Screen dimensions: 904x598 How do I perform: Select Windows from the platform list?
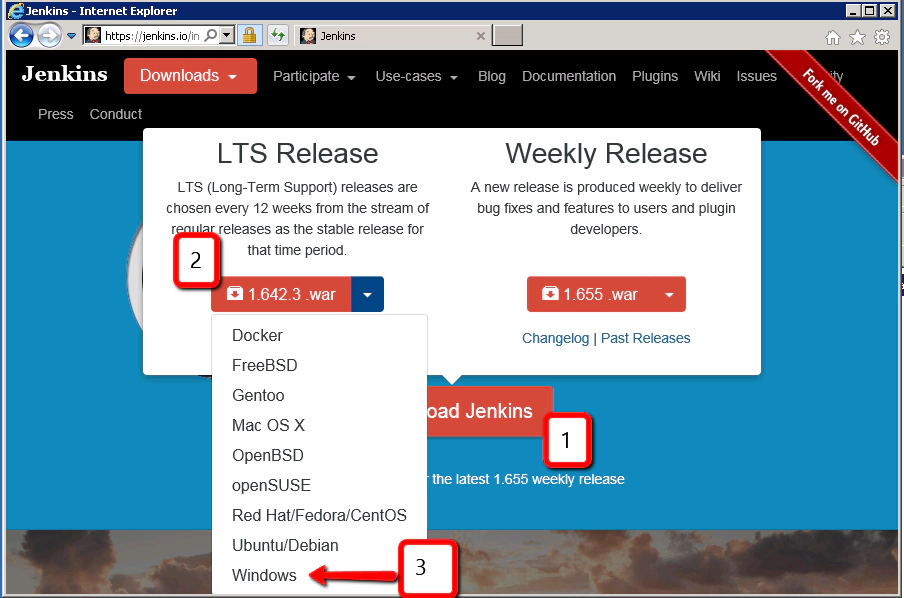(264, 575)
